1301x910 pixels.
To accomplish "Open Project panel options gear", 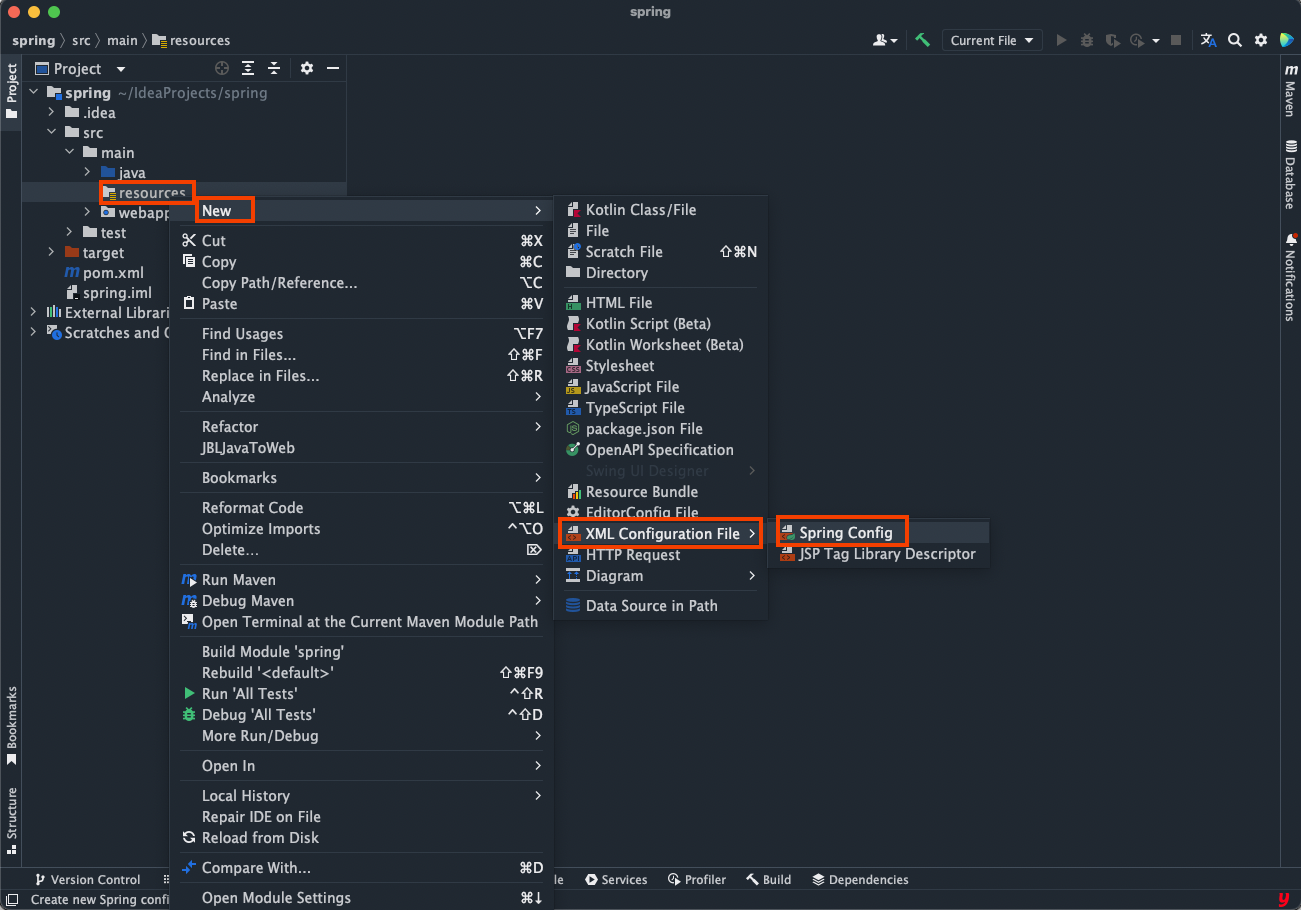I will 307,68.
